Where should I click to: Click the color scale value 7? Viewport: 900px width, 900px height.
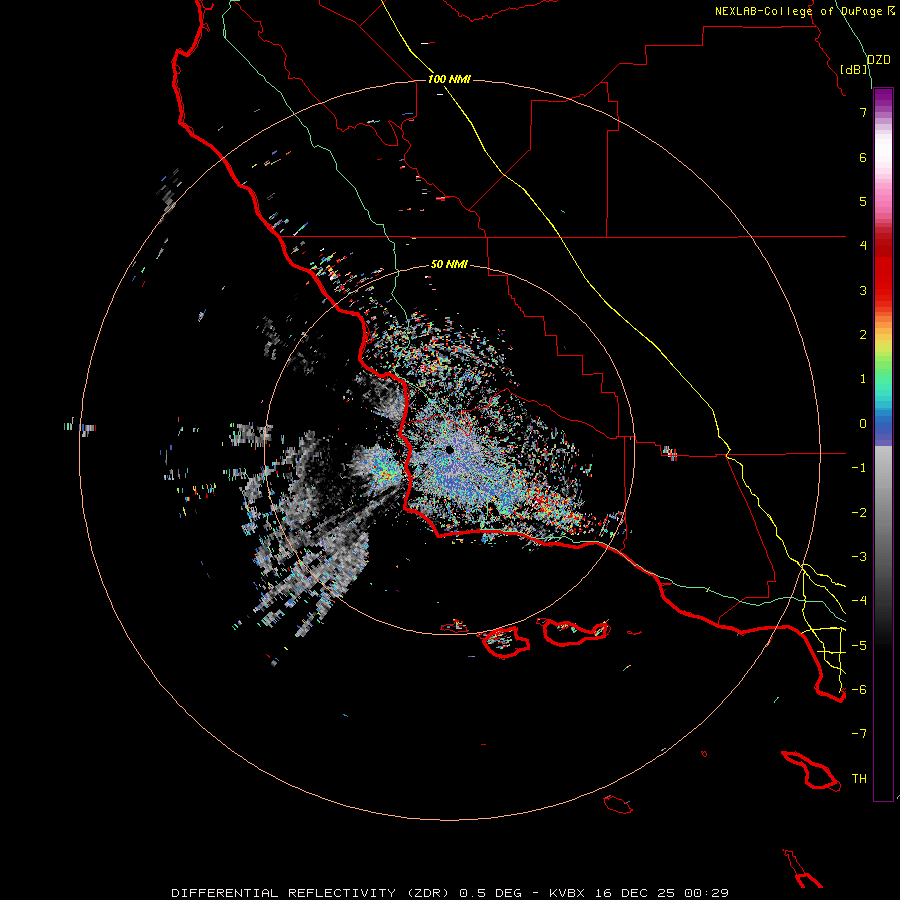[x=863, y=112]
